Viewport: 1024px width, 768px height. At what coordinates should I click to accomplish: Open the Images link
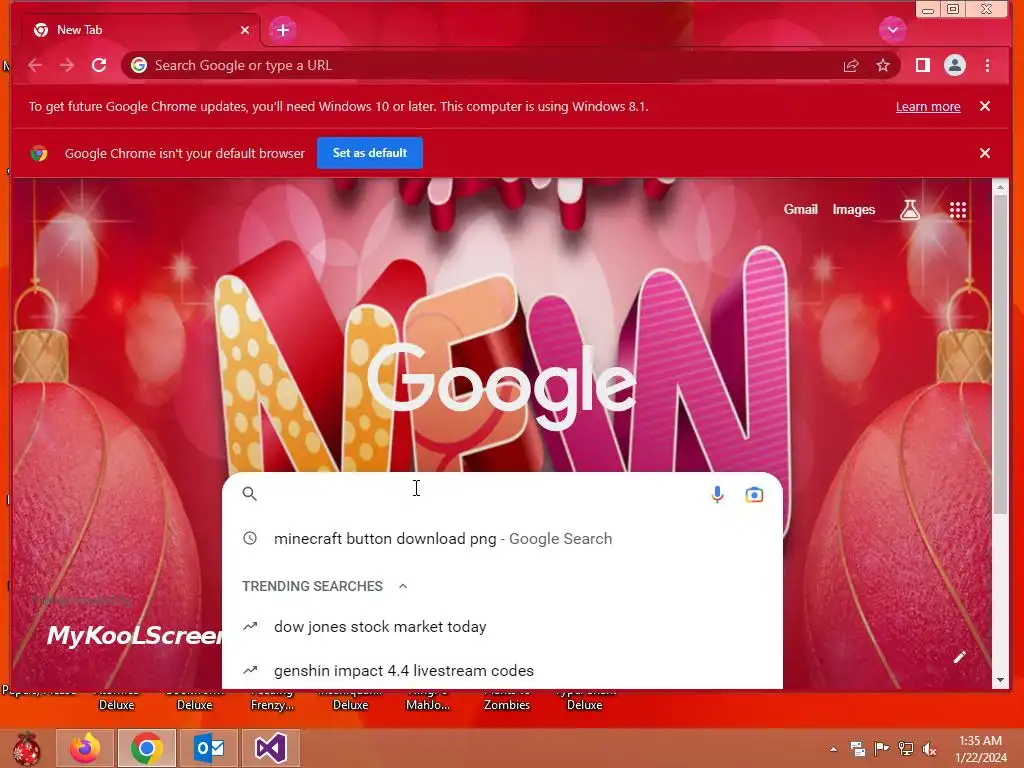pos(854,209)
